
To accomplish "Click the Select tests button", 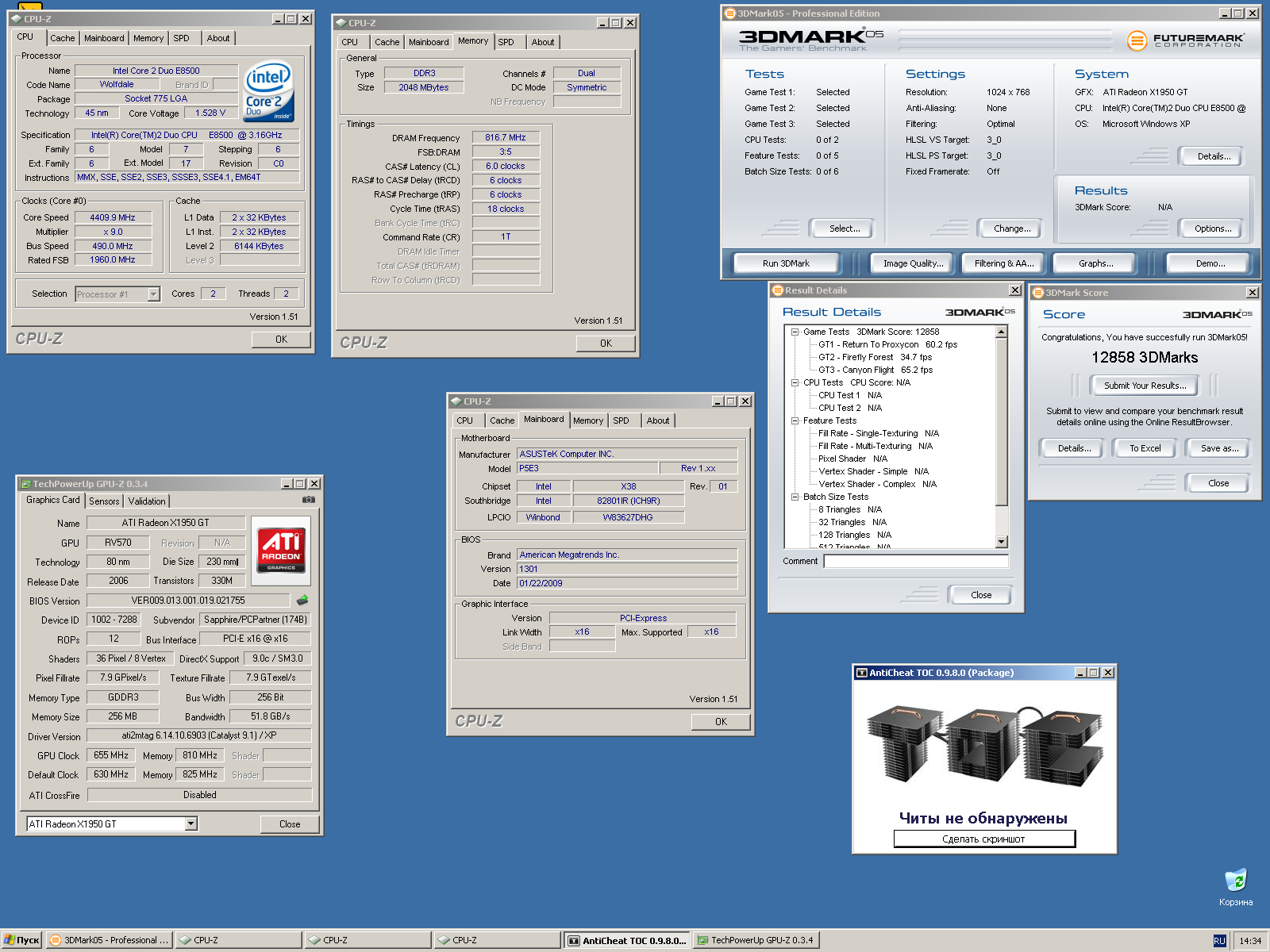I will (844, 228).
